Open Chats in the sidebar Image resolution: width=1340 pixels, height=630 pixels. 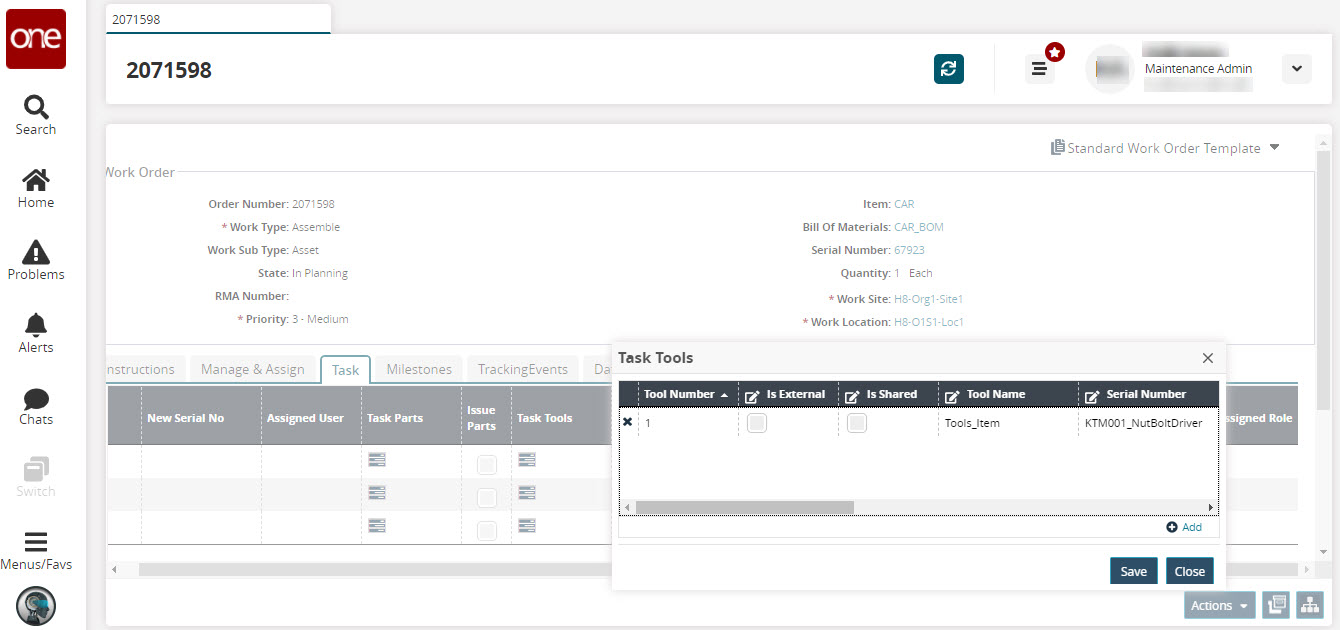36,405
